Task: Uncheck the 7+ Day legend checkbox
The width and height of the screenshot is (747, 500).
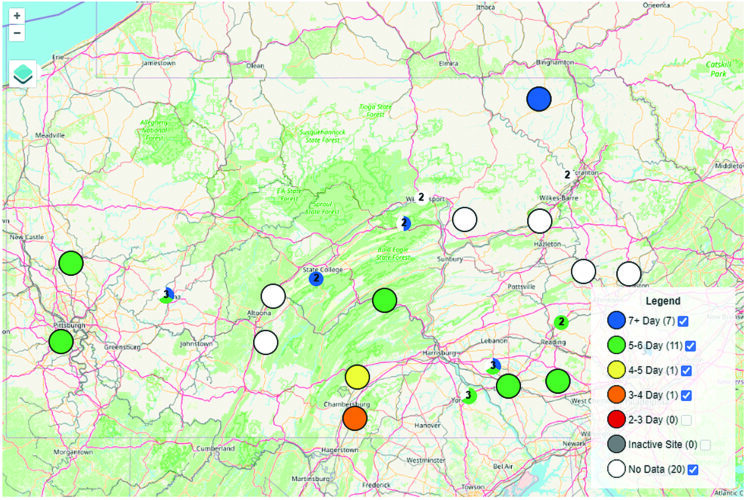Action: 683,321
